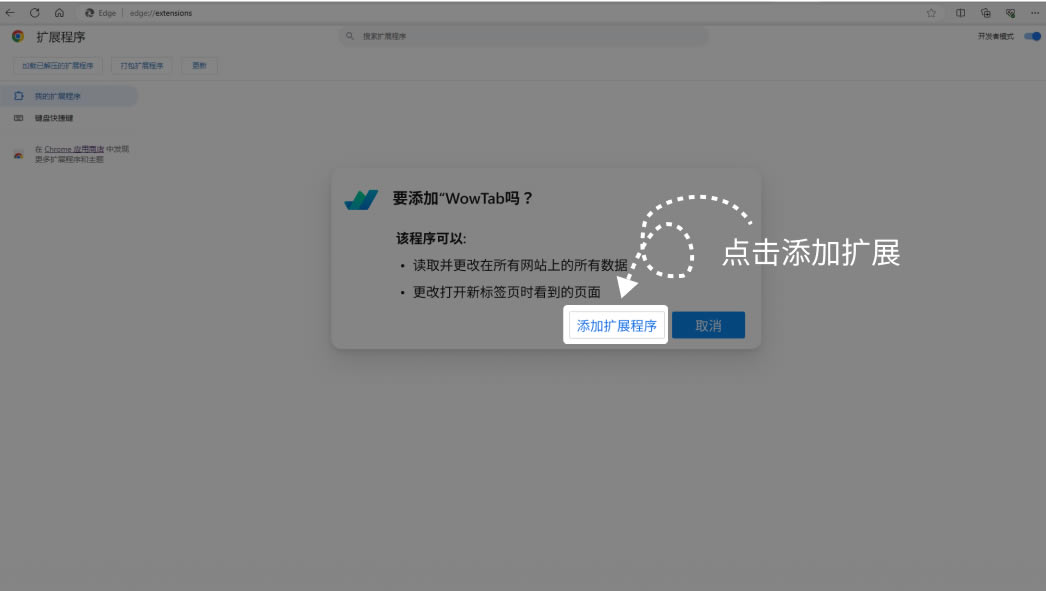Open the browser essentials heart icon
This screenshot has width=1046, height=591.
1011,13
